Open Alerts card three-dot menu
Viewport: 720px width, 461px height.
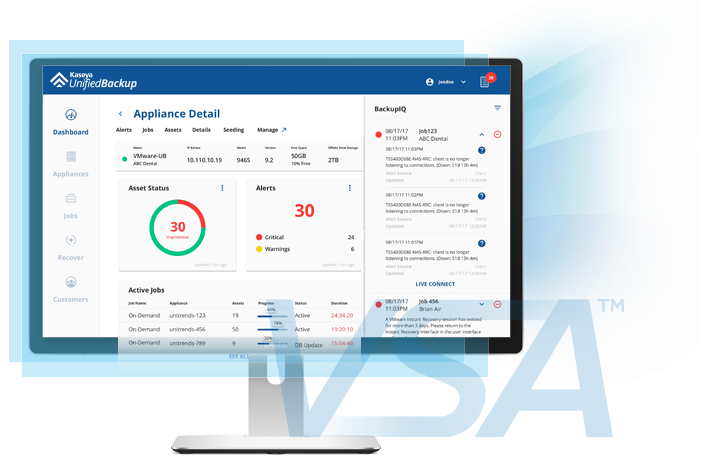pyautogui.click(x=349, y=188)
